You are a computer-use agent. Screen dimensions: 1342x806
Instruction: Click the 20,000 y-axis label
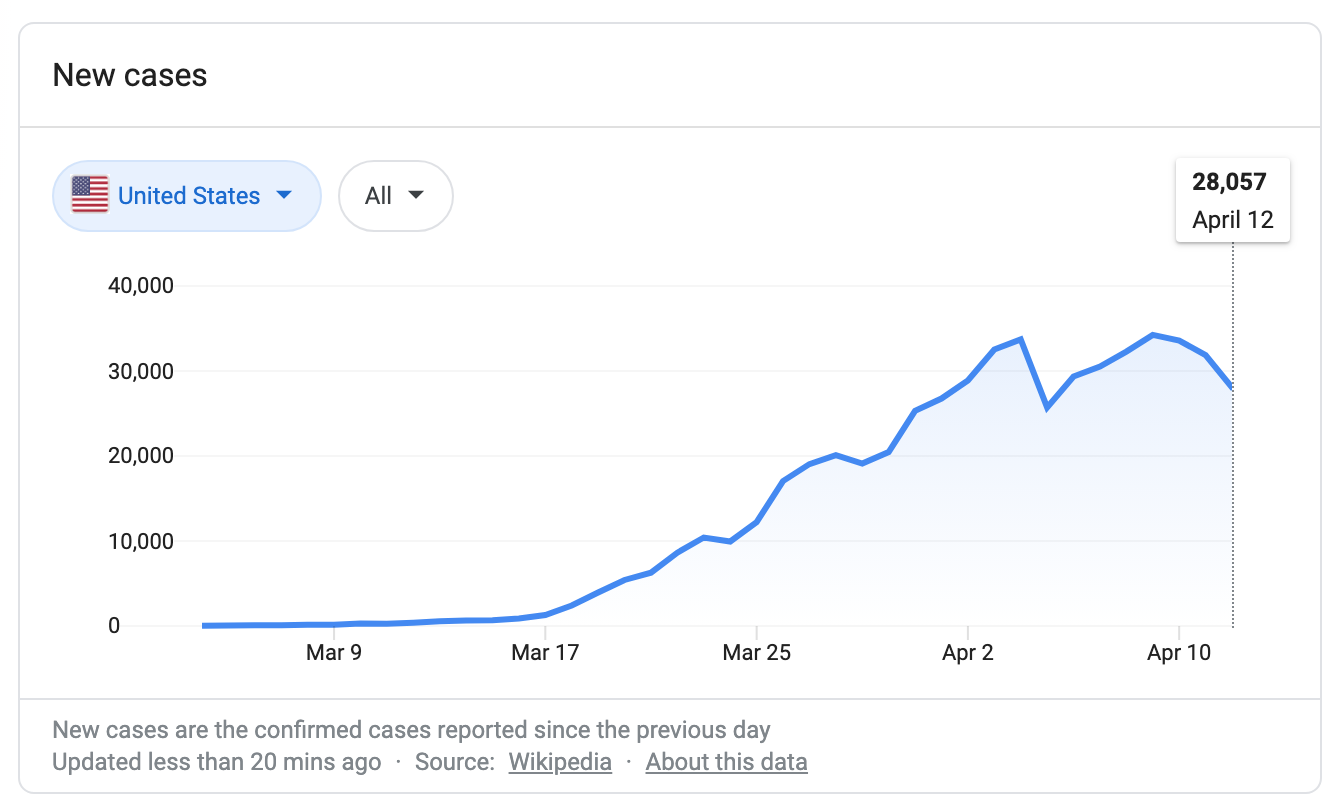140,456
